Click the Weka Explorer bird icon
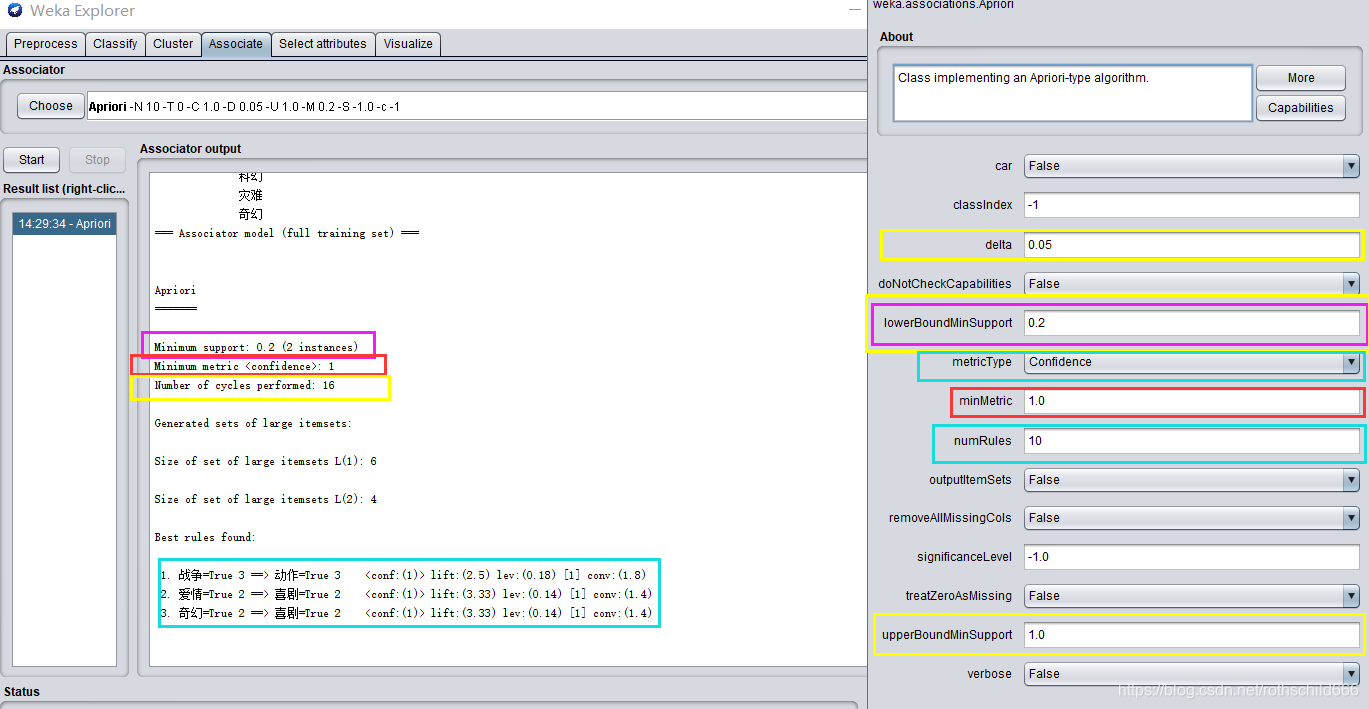 14,11
